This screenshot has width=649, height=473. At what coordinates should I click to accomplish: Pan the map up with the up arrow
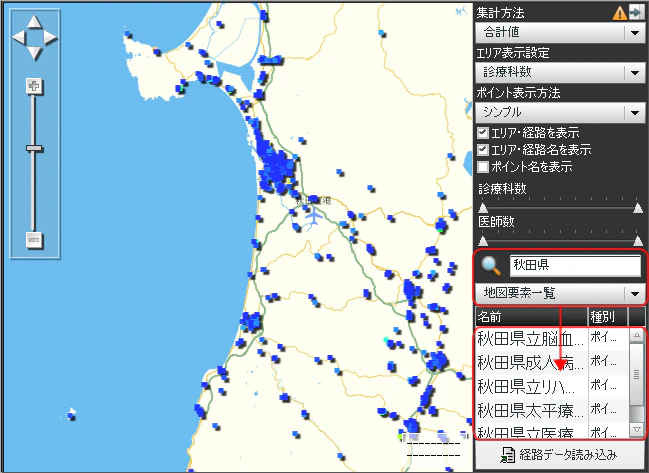pos(35,22)
